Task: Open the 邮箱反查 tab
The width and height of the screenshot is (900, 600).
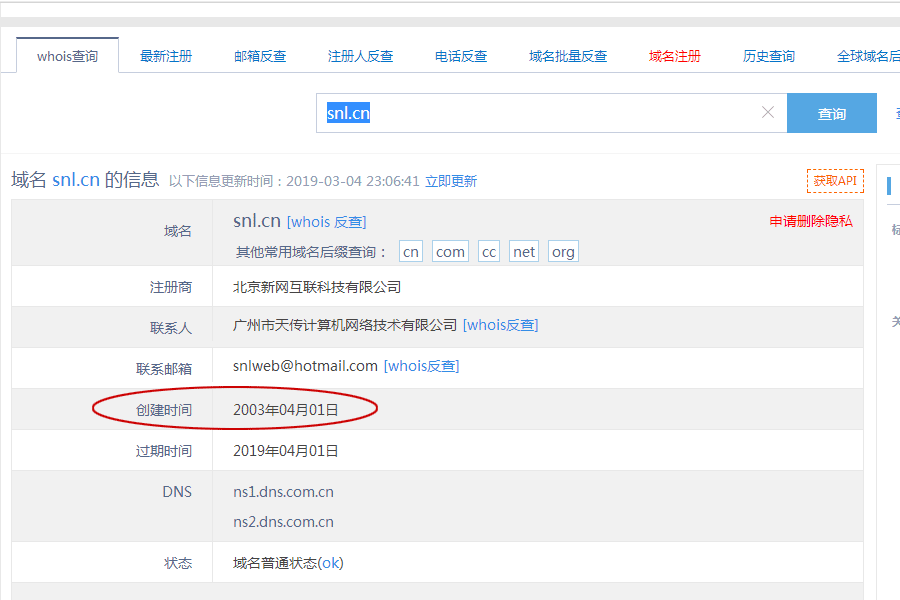Action: (260, 56)
